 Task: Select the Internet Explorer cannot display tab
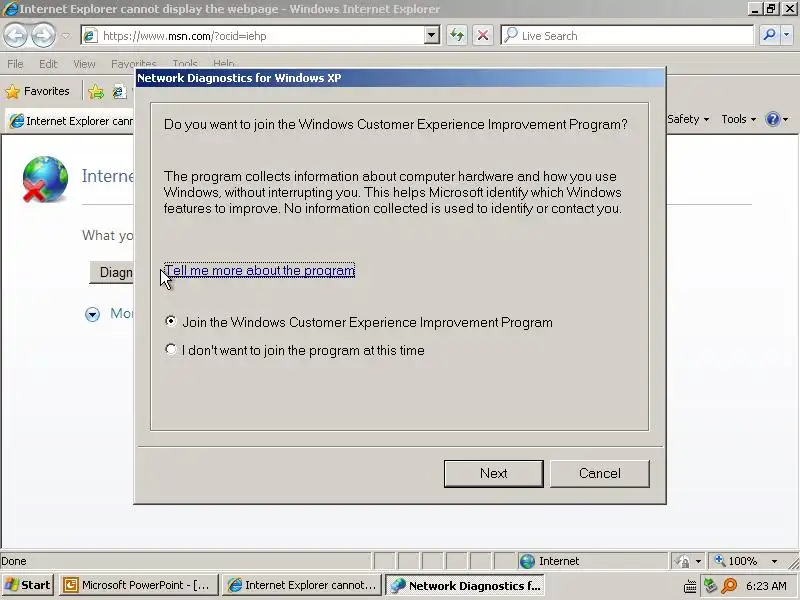pos(70,121)
